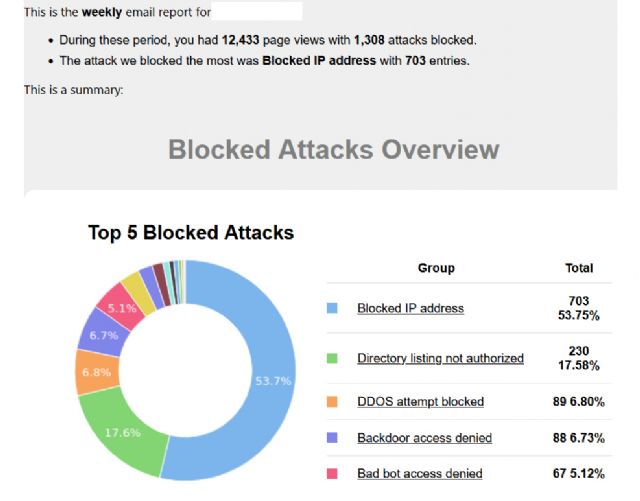Open the Blocked IP address link

(x=410, y=308)
